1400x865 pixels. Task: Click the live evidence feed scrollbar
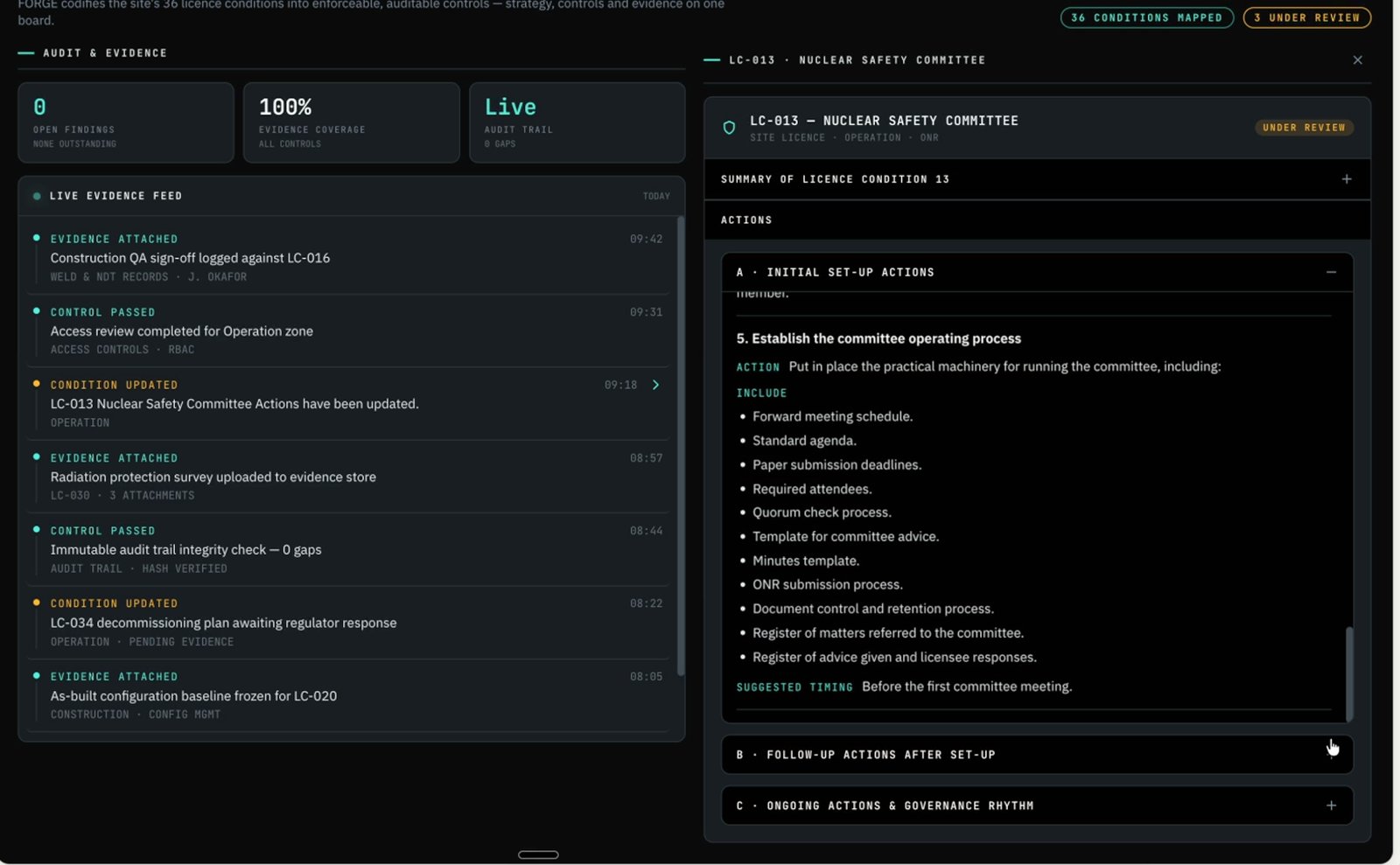pos(680,446)
